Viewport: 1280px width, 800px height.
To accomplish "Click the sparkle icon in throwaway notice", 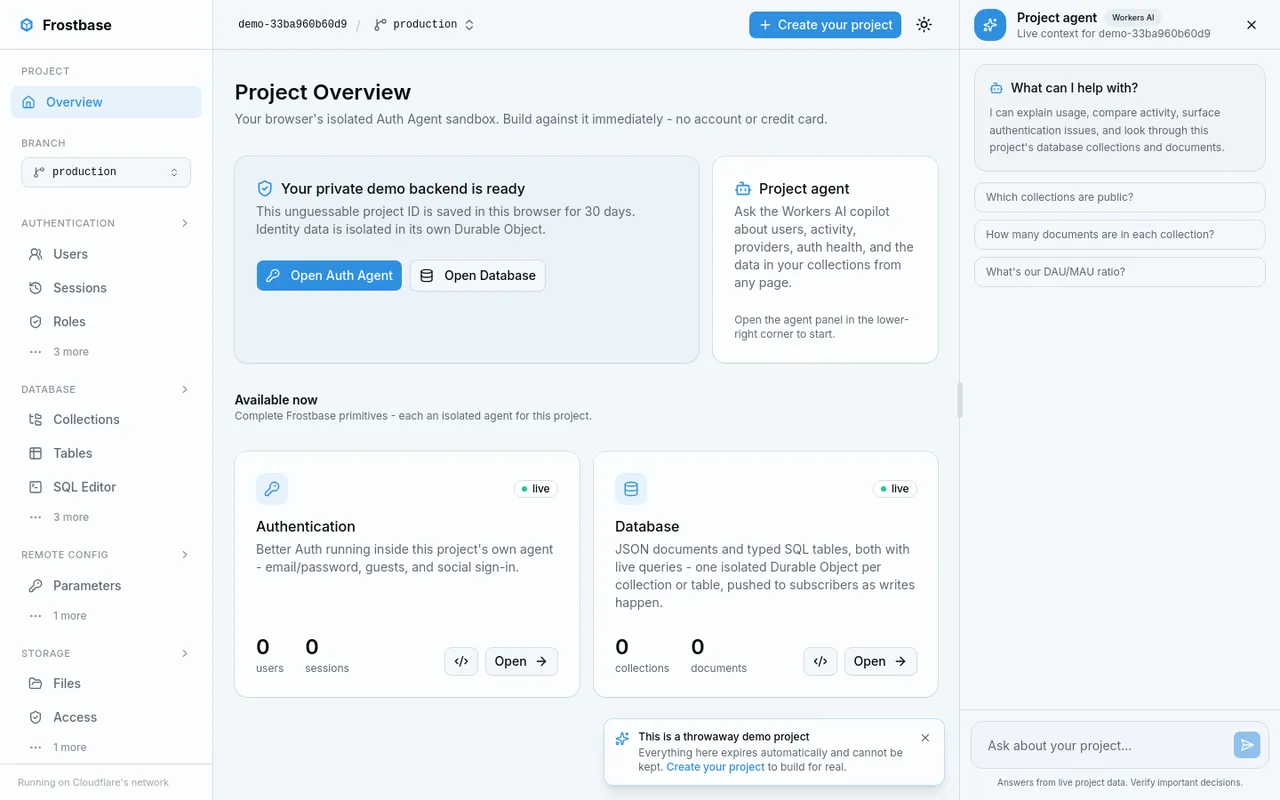I will 622,739.
